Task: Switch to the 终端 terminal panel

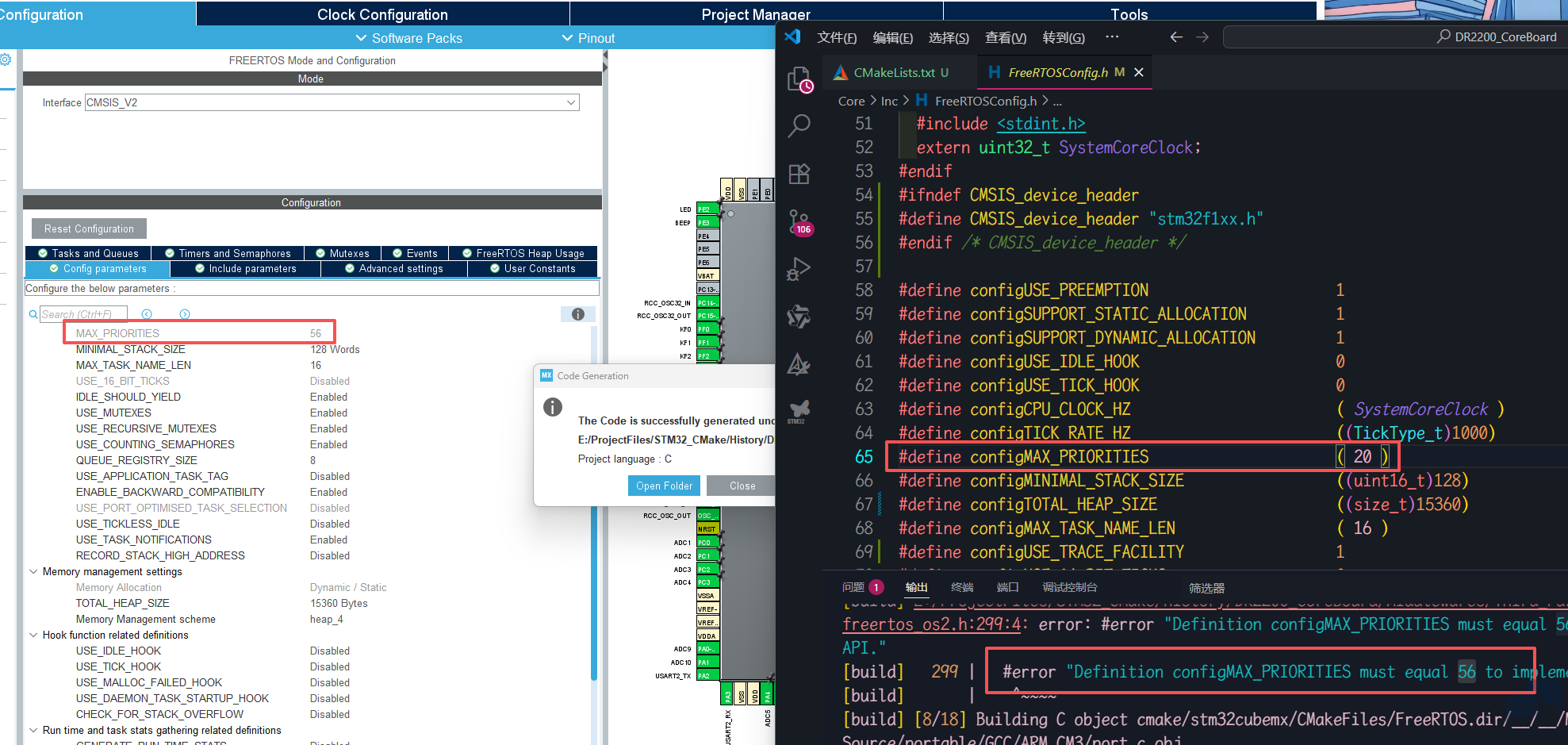Action: point(962,587)
